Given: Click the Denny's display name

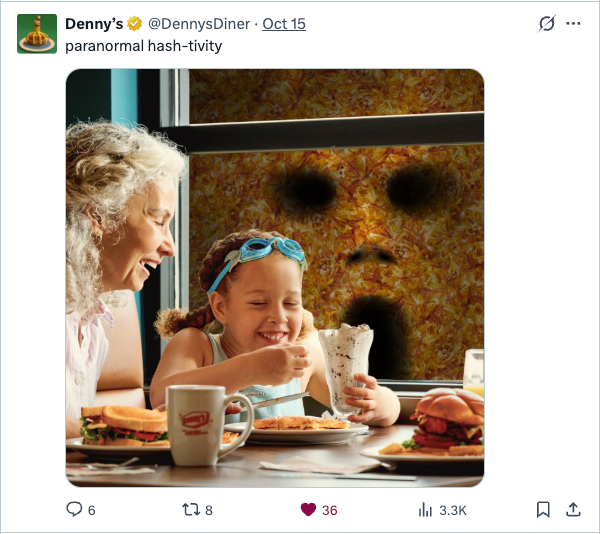Looking at the screenshot, I should coord(94,24).
